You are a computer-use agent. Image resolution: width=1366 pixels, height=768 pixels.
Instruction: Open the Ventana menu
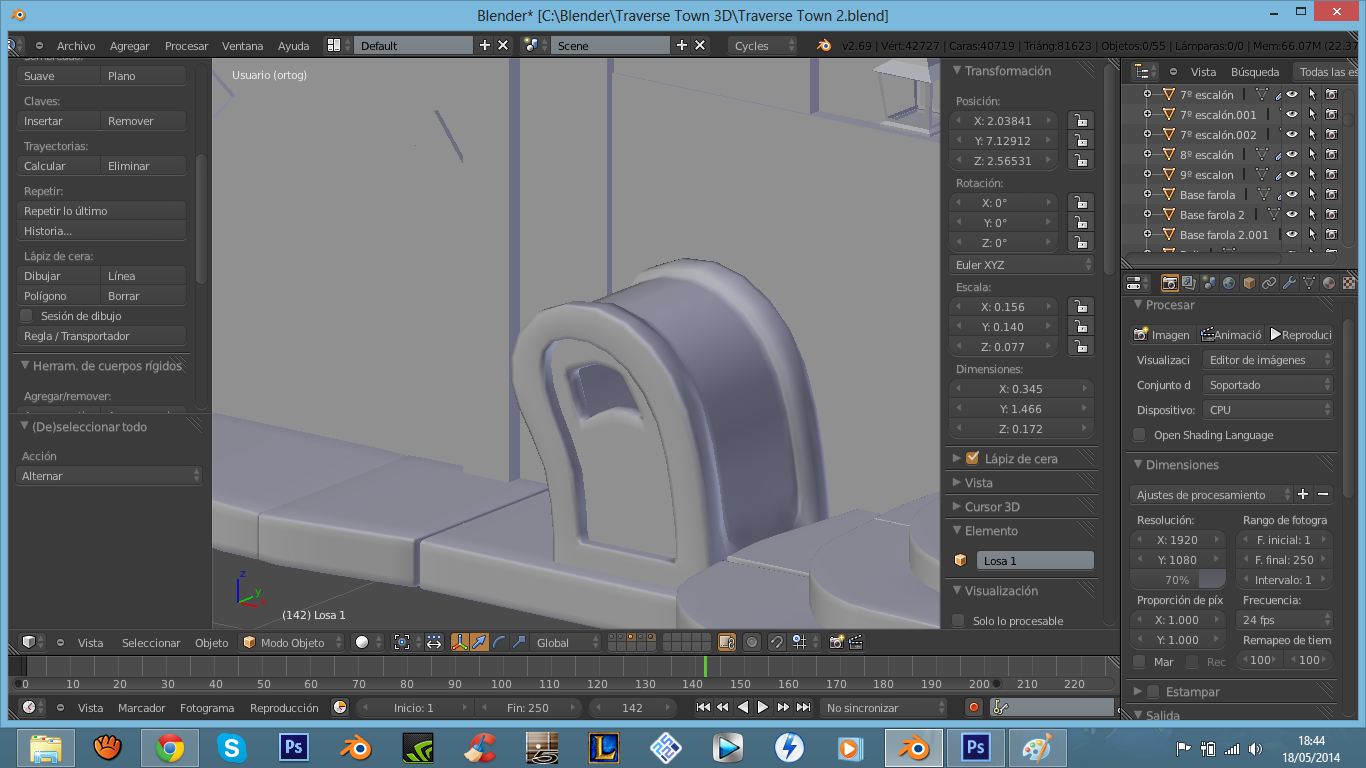(243, 46)
